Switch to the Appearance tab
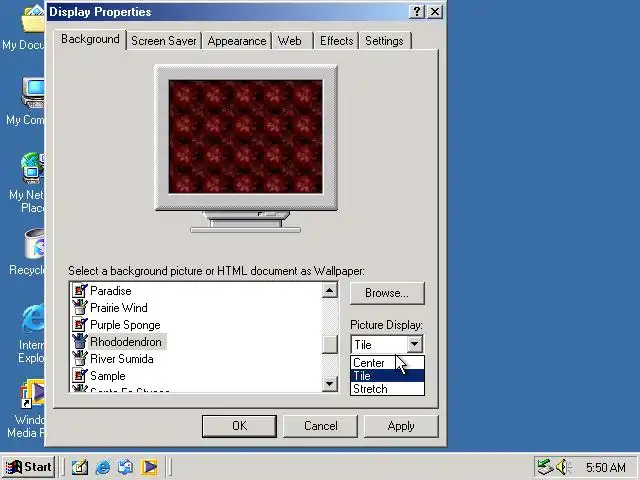This screenshot has width=640, height=480. point(237,41)
